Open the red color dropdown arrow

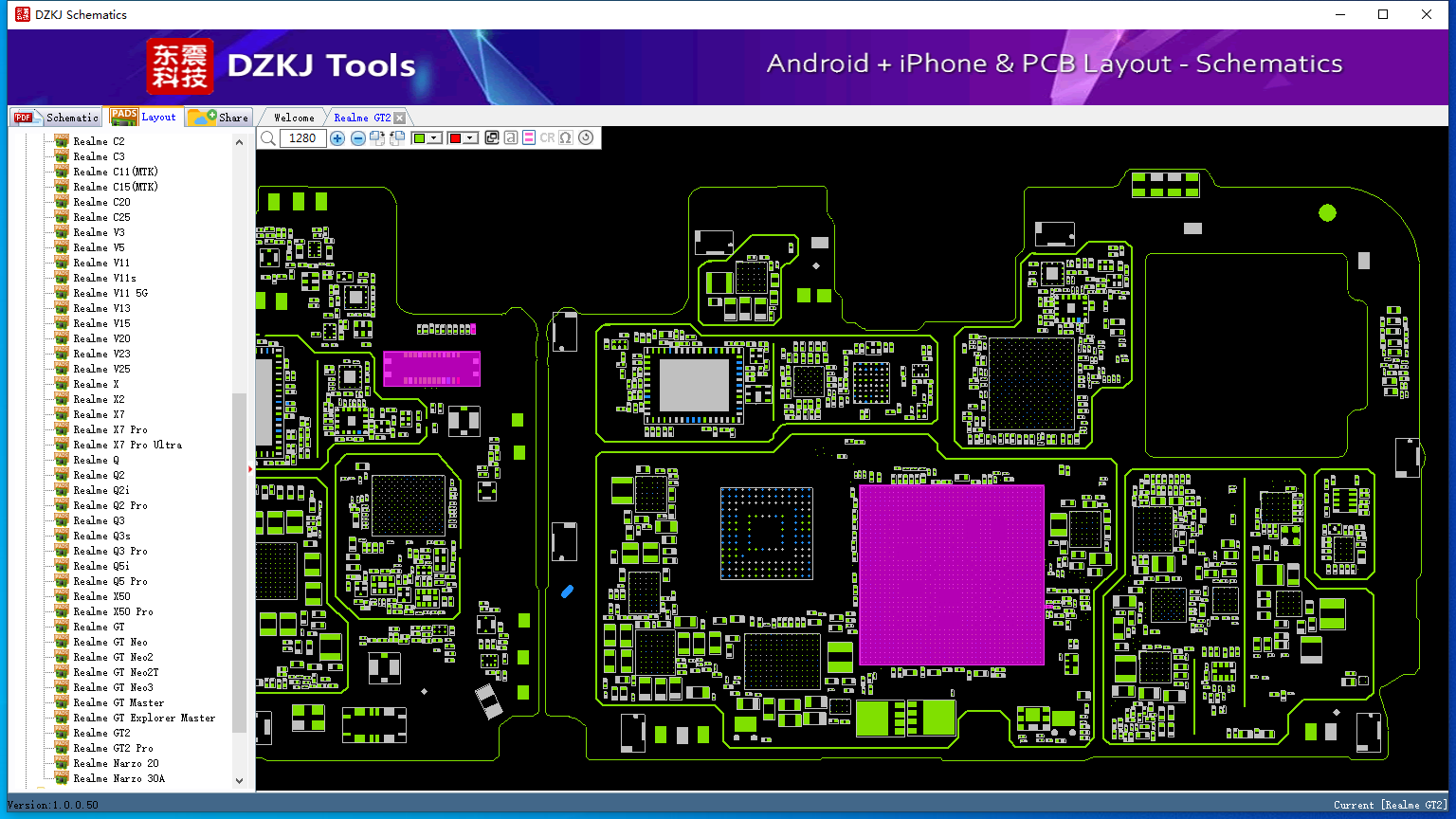469,138
